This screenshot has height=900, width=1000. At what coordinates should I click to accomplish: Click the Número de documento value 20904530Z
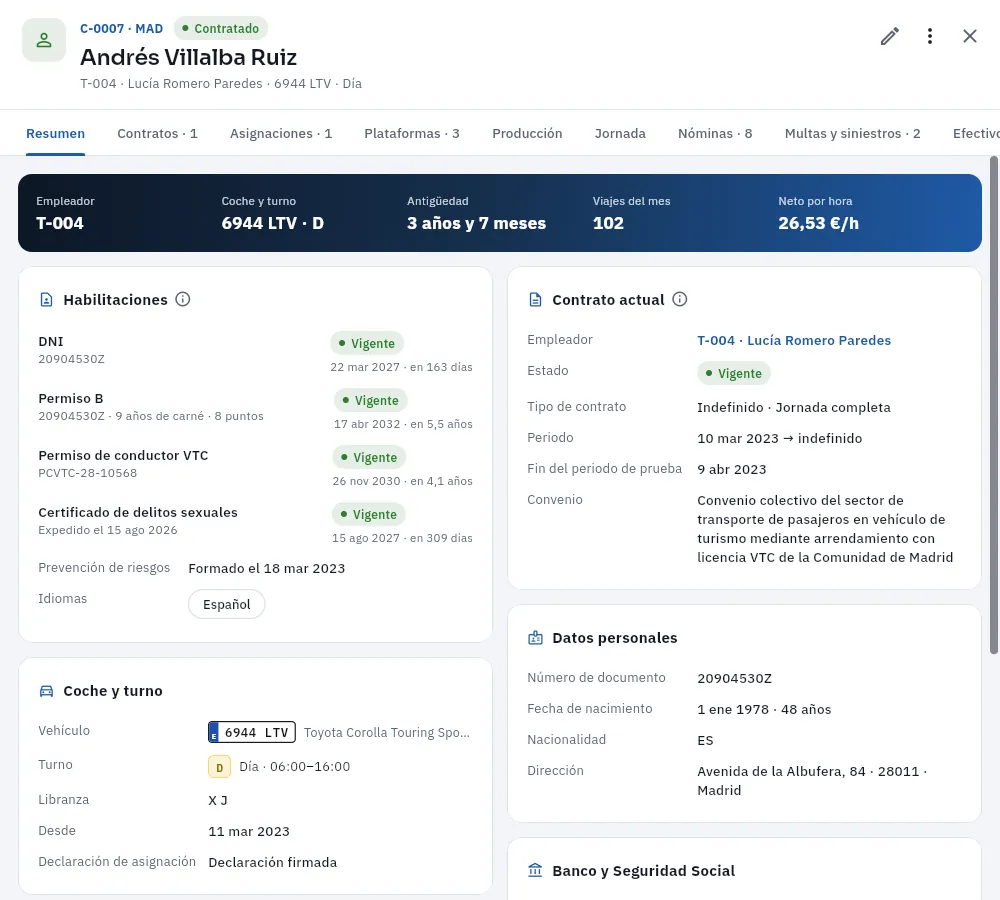click(735, 678)
